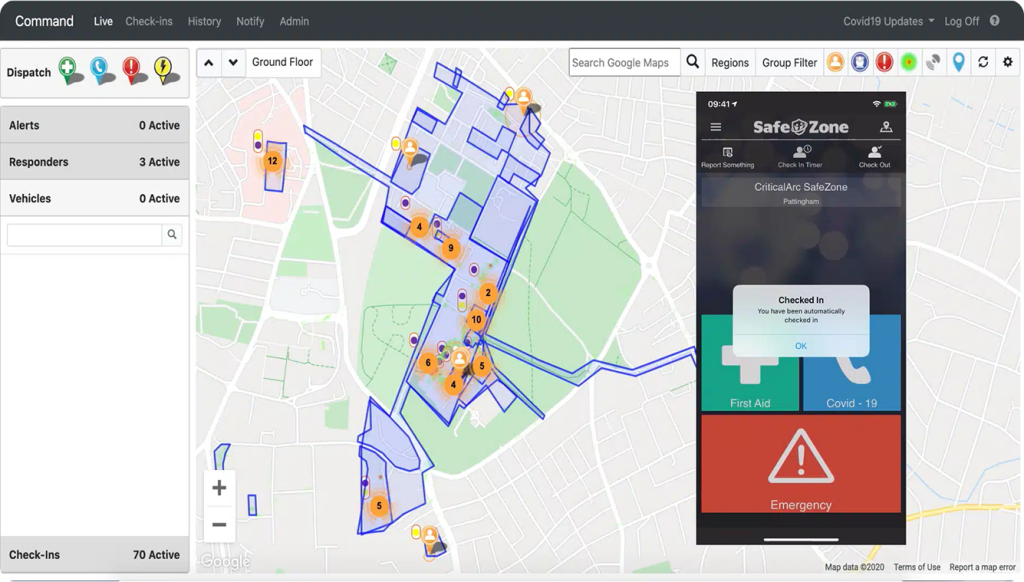Image resolution: width=1024 pixels, height=582 pixels.
Task: Toggle red alert markers visibility
Action: click(x=884, y=62)
